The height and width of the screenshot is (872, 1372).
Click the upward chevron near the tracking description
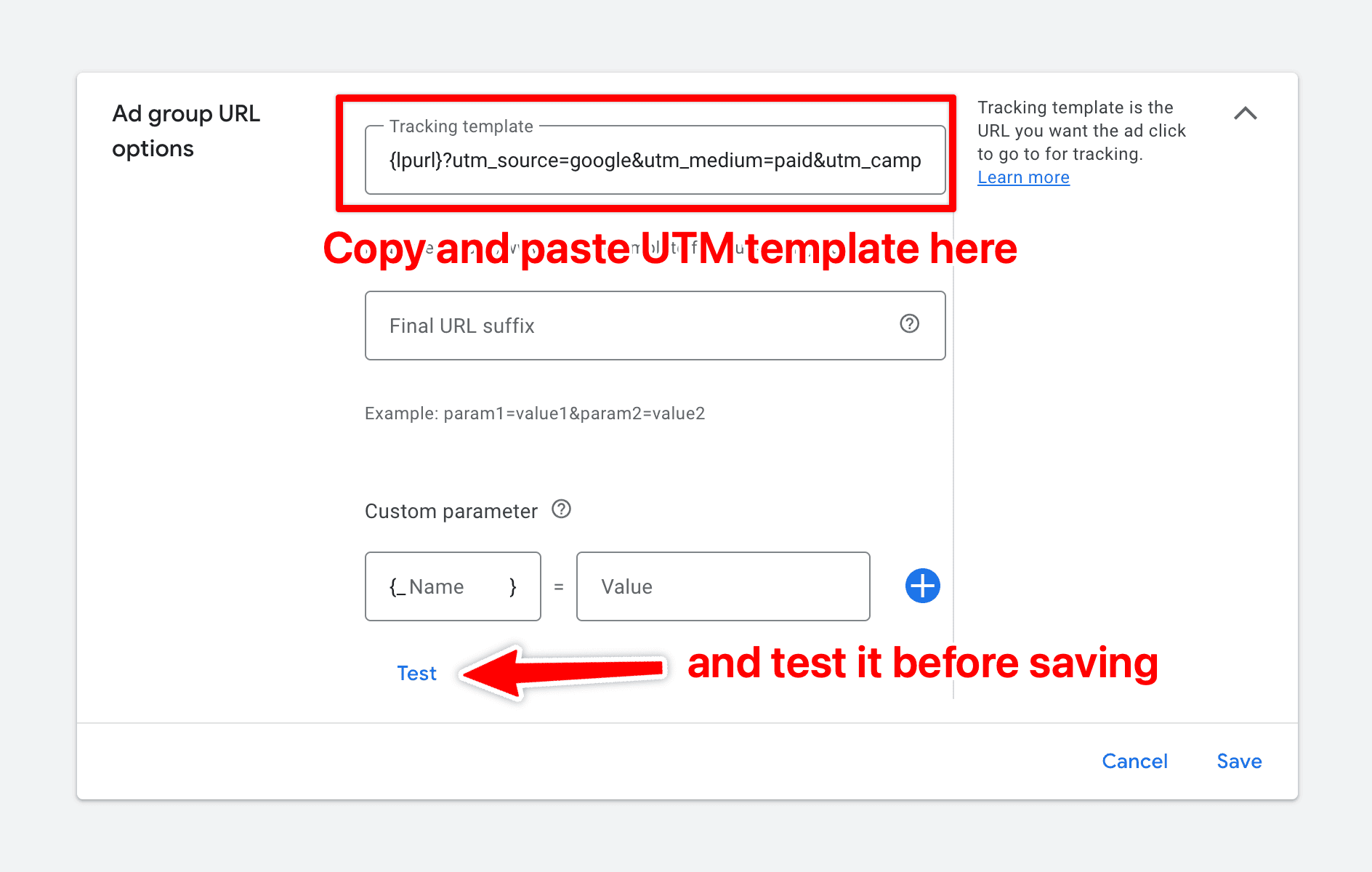point(1246,113)
